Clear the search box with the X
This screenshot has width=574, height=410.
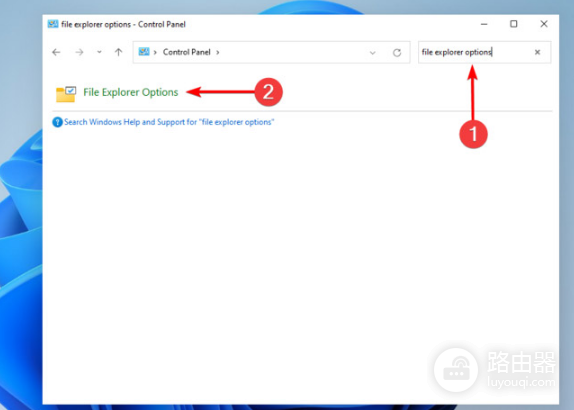point(537,52)
